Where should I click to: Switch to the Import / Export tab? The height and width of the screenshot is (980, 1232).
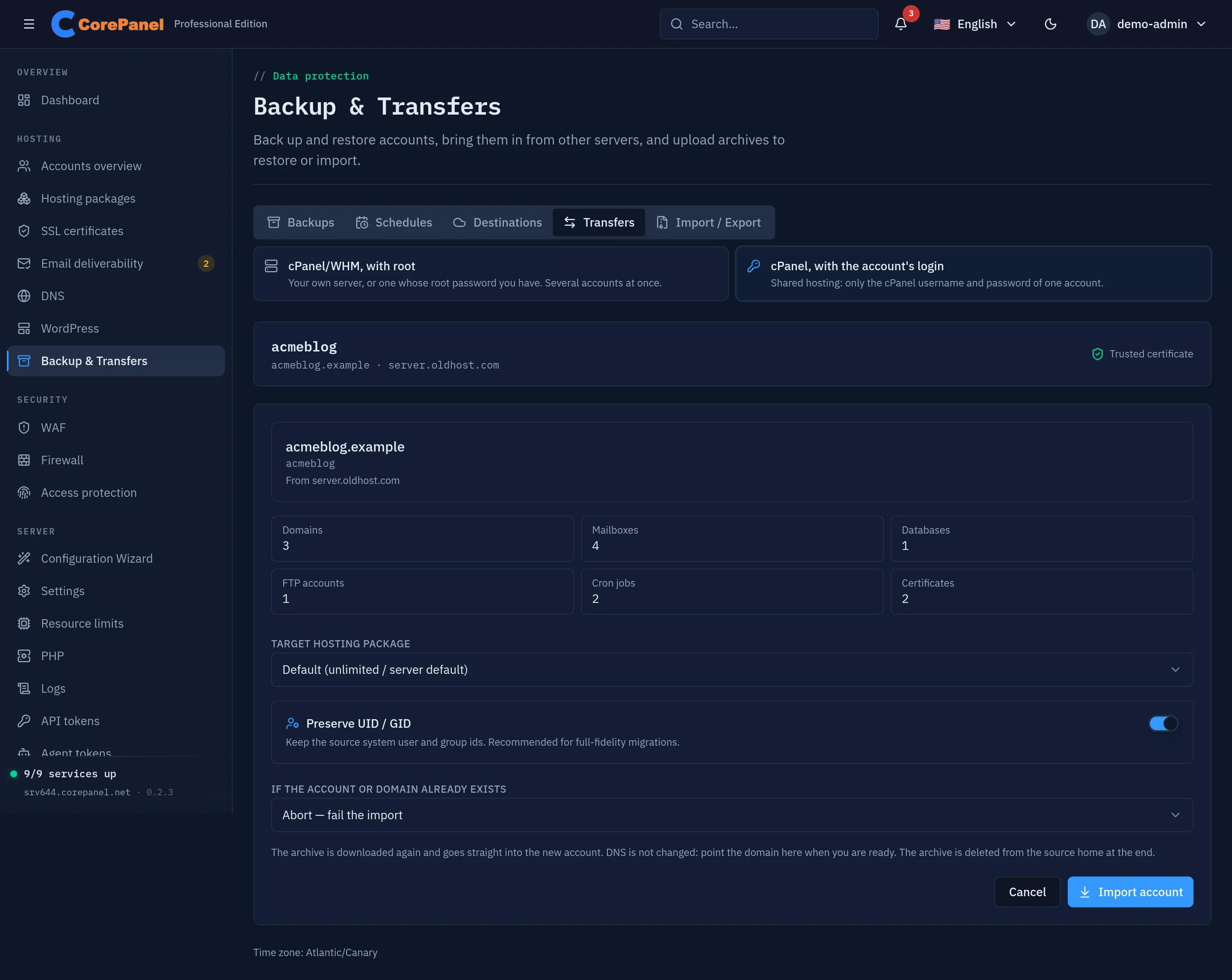tap(708, 222)
